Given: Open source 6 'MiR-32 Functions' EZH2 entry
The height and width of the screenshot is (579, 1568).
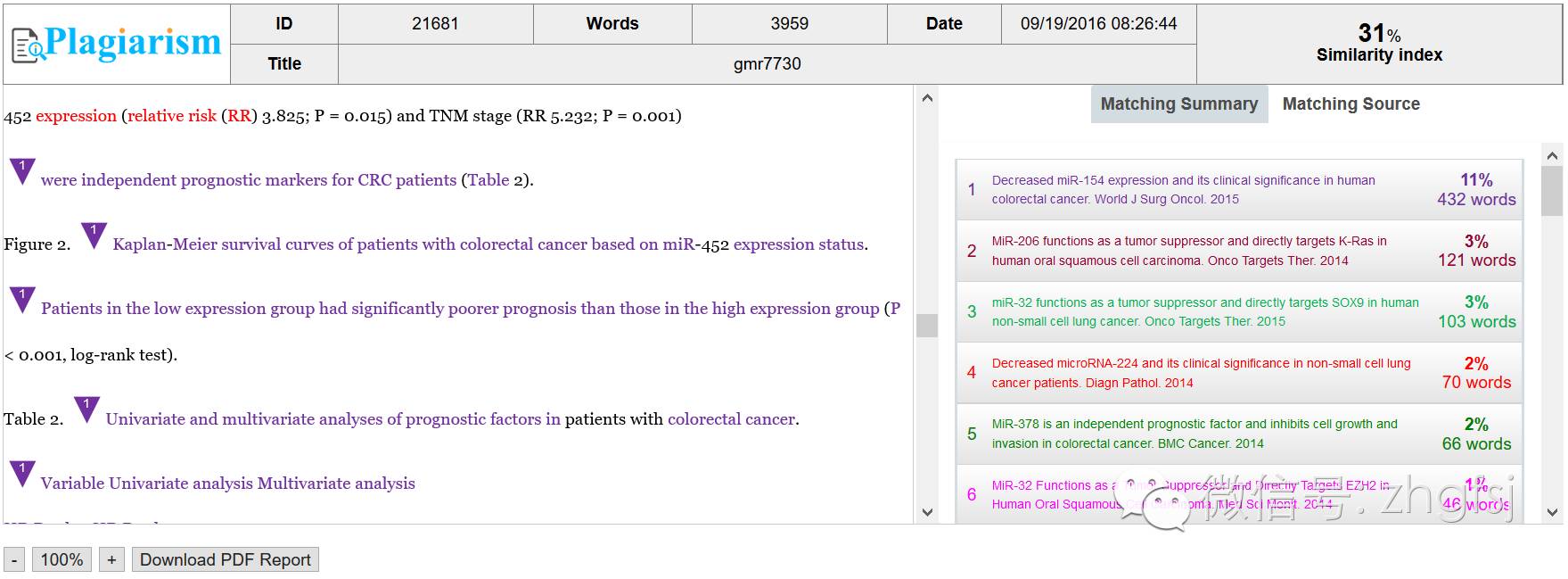Looking at the screenshot, I should pos(1239,494).
